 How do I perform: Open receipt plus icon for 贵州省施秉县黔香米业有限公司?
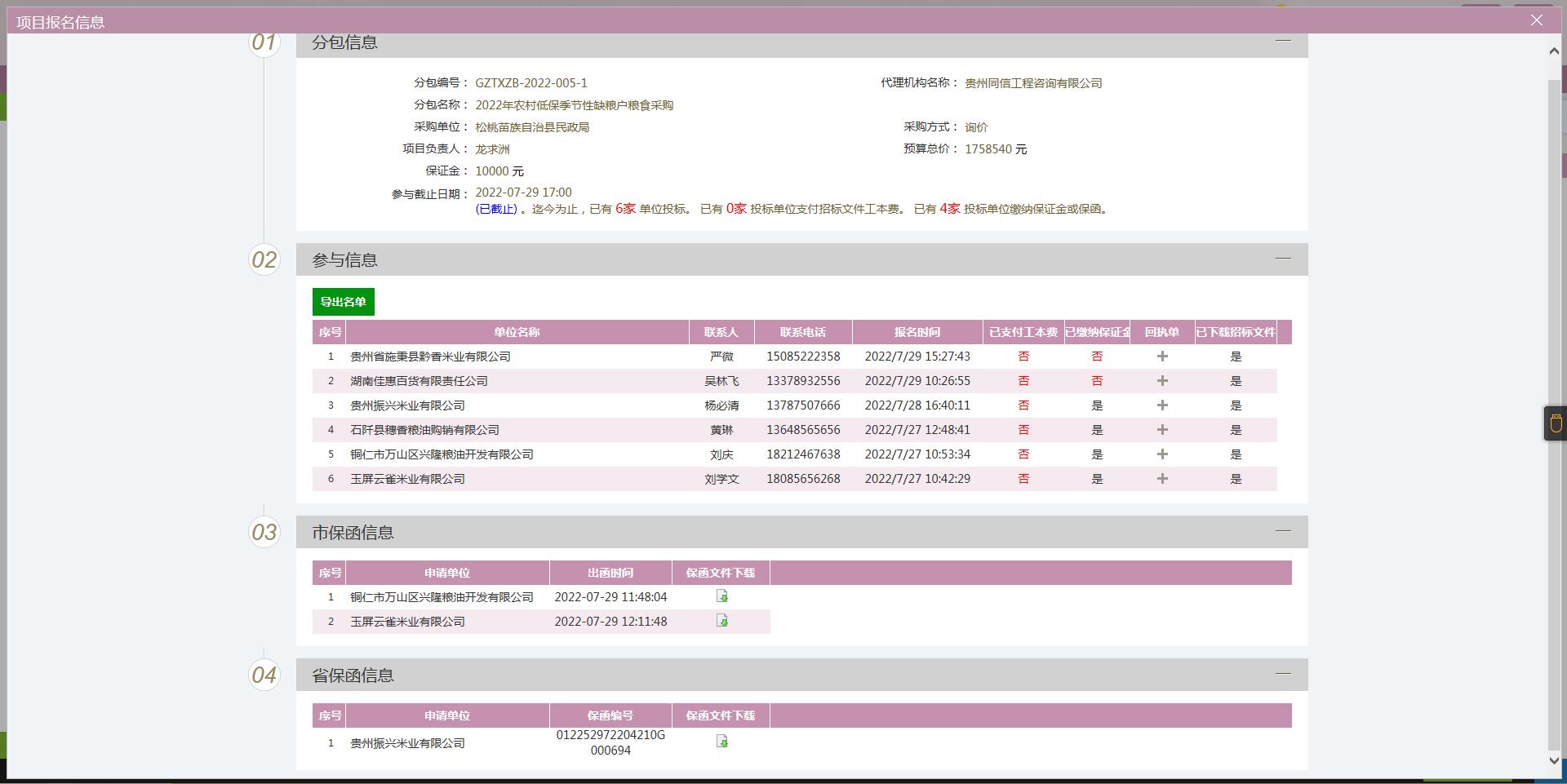(x=1162, y=357)
